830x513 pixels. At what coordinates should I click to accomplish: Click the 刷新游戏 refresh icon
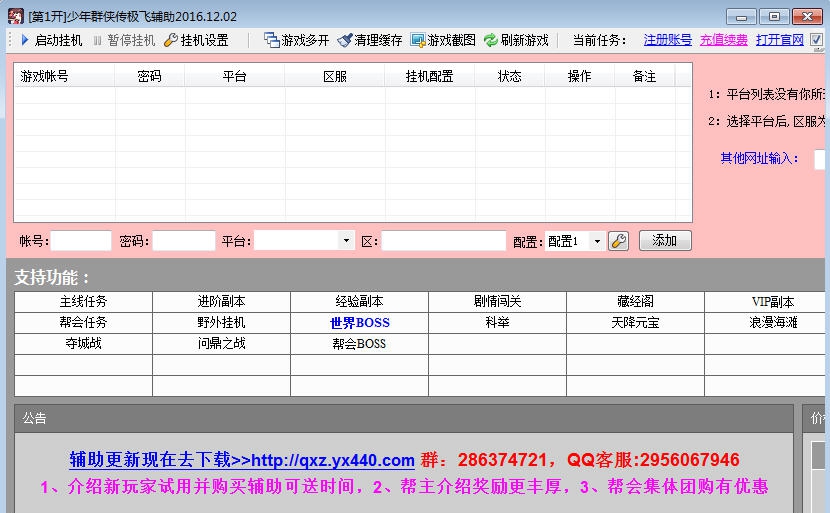point(491,40)
